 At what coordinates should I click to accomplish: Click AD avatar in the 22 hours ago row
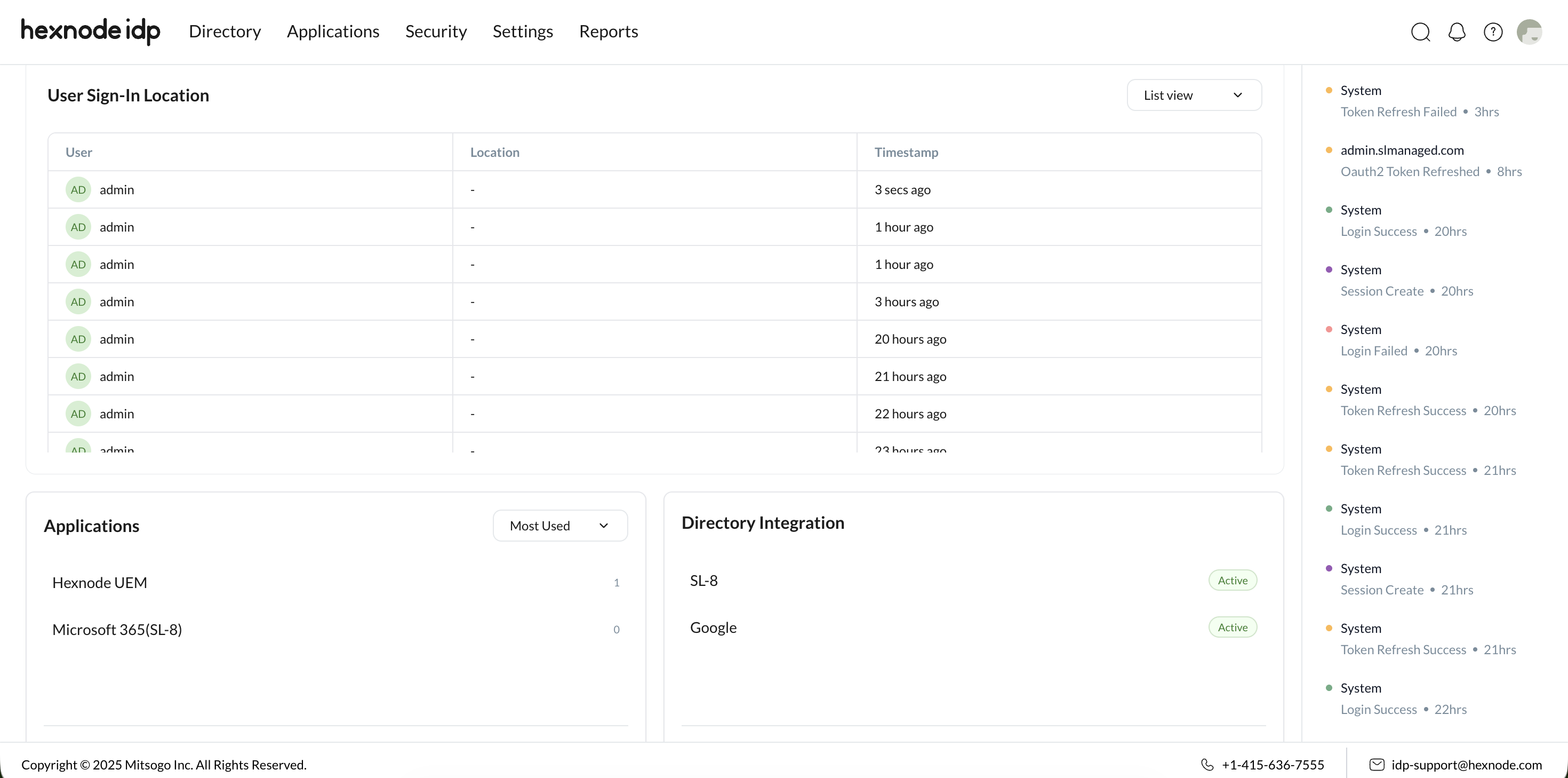[78, 414]
